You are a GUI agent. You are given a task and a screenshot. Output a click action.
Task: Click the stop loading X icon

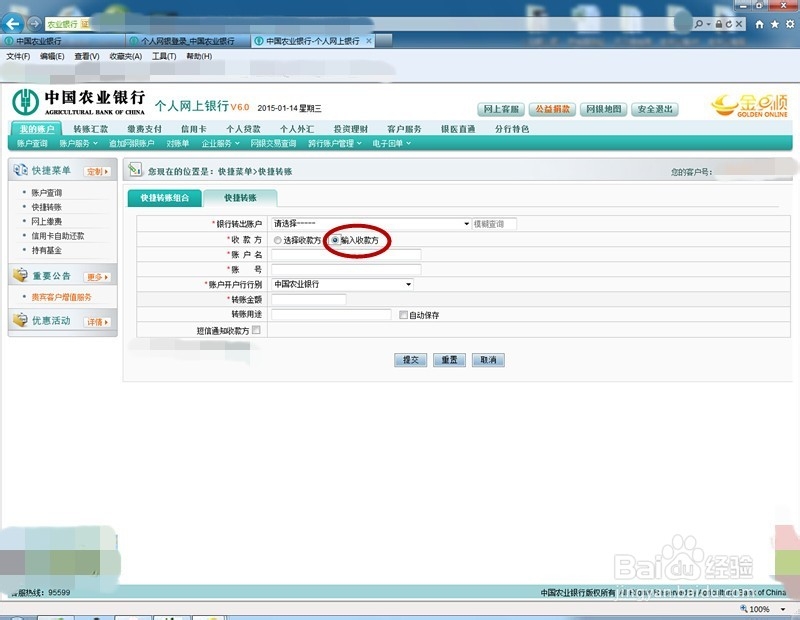[x=738, y=24]
